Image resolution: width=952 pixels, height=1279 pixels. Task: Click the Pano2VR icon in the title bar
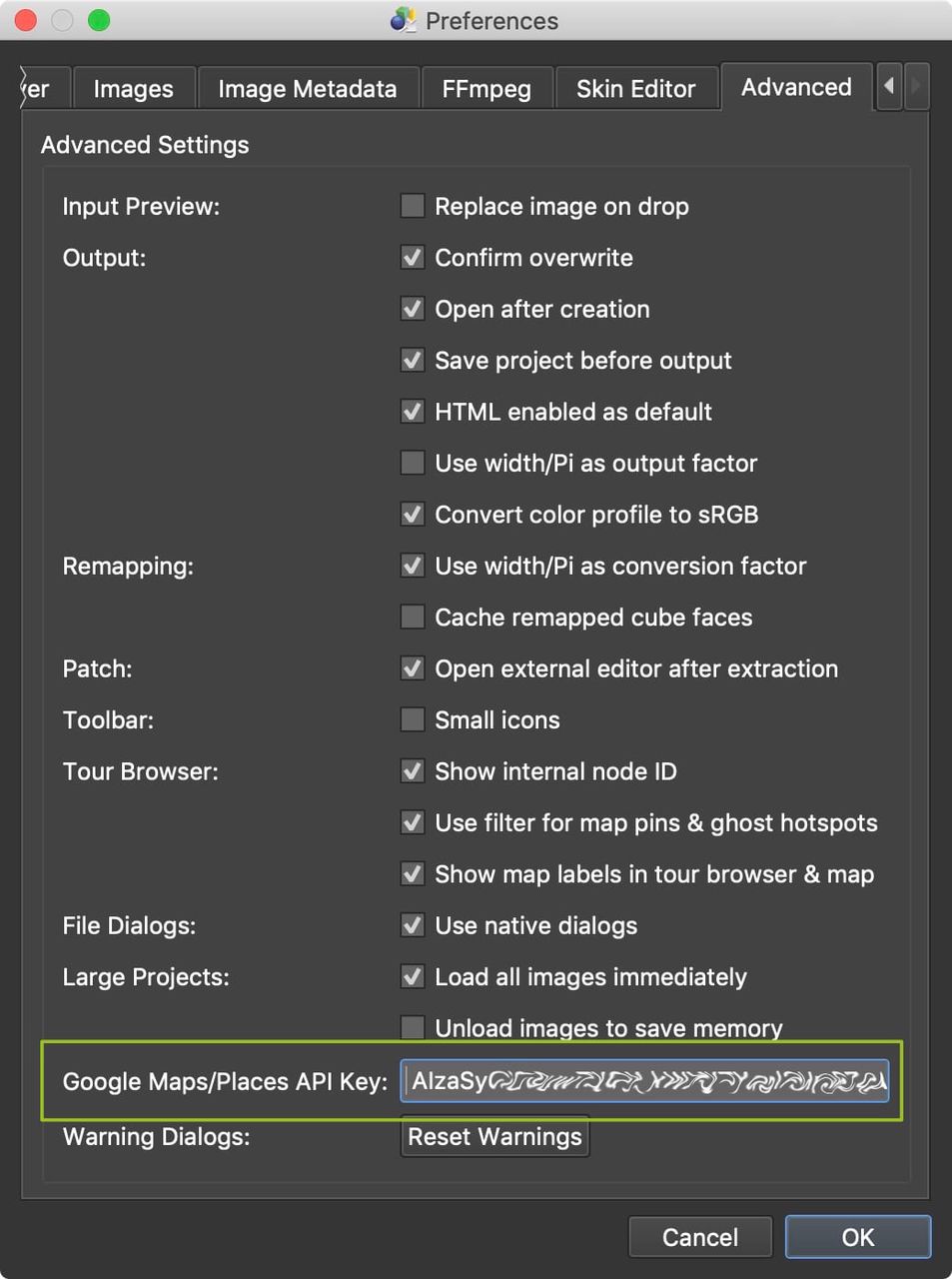403,20
